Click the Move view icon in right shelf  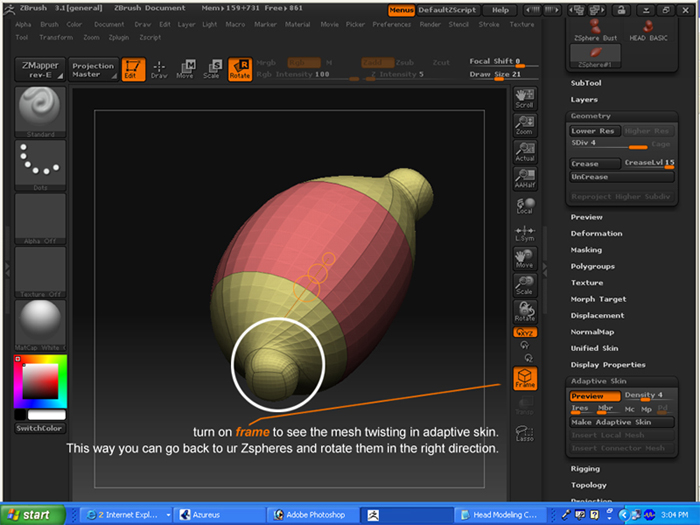525,259
